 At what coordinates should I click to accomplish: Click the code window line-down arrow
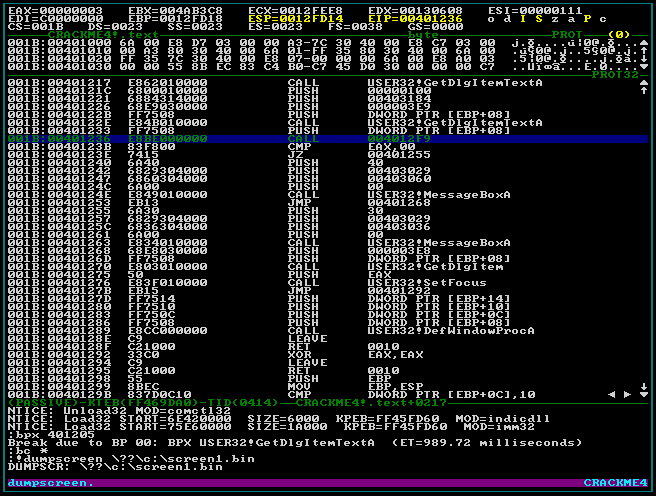(x=644, y=386)
